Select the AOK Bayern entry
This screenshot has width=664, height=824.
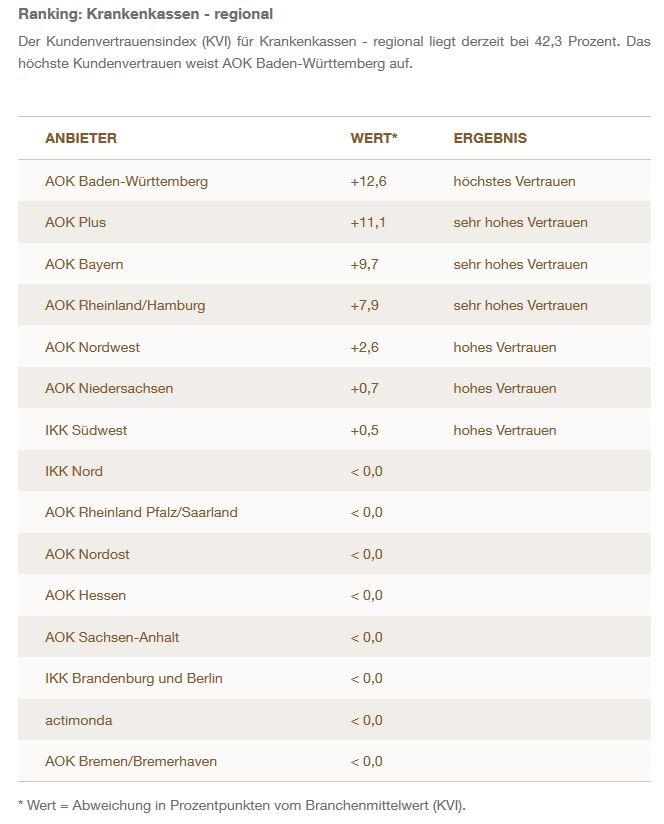tap(84, 264)
